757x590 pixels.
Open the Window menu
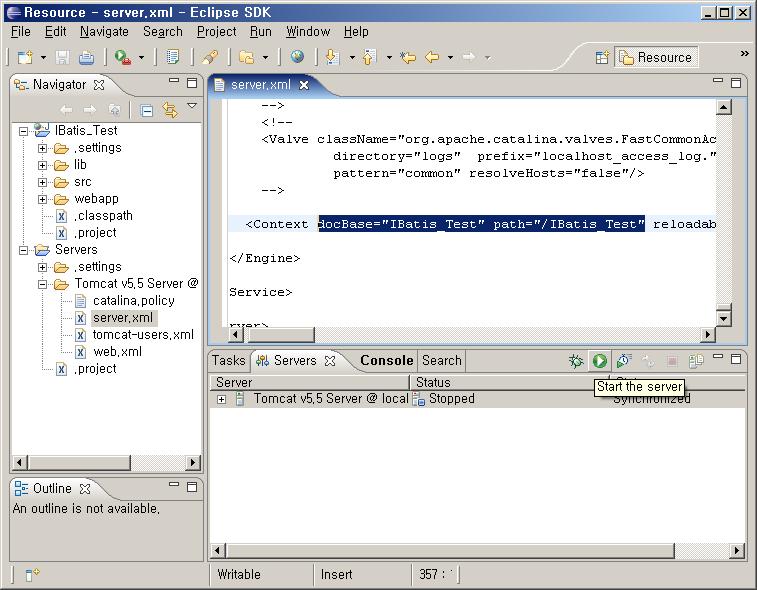point(308,32)
